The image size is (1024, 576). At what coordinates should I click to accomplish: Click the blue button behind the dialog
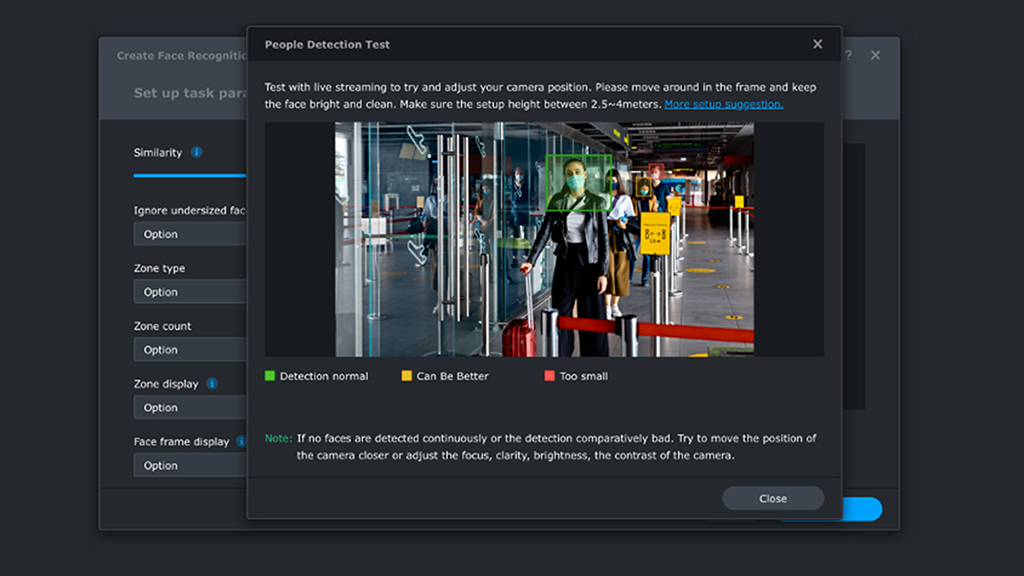862,509
